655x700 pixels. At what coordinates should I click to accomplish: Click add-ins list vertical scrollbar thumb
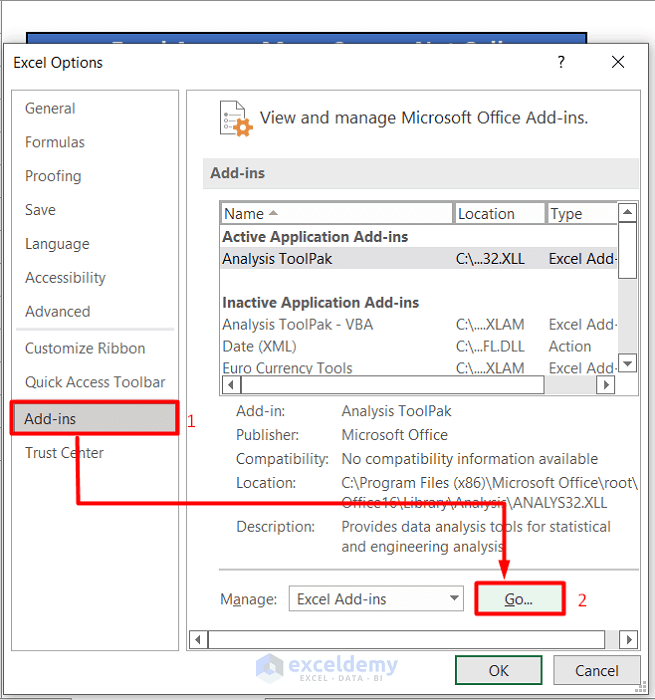[x=627, y=250]
